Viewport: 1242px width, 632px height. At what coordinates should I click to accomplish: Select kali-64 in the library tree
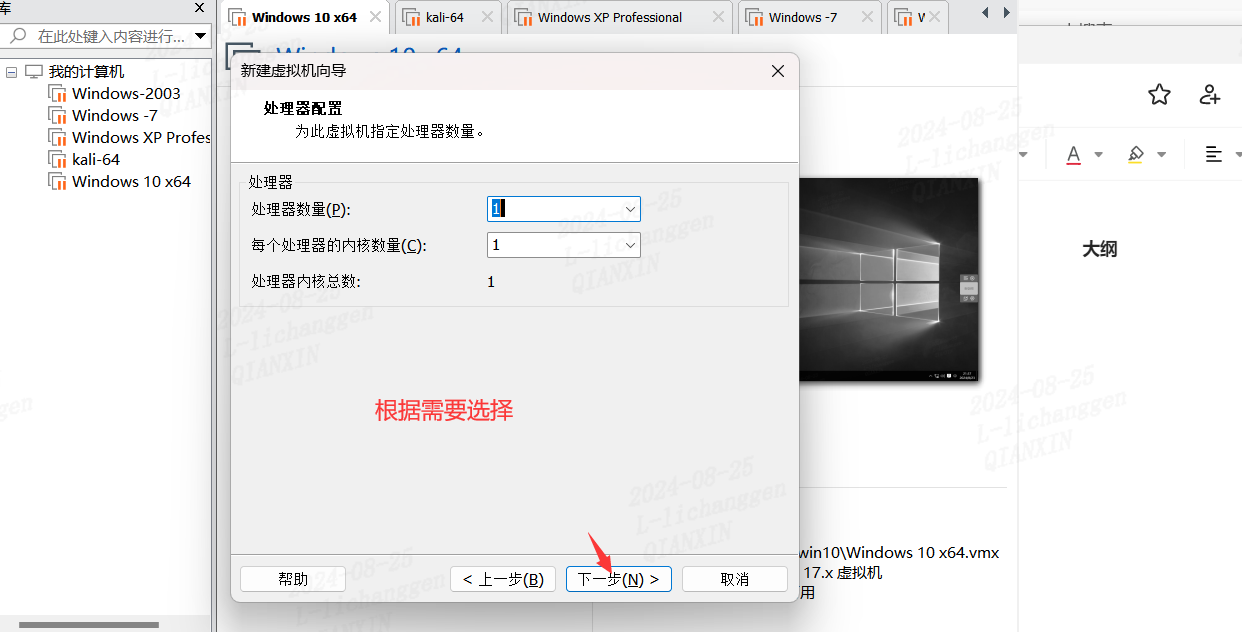coord(96,159)
